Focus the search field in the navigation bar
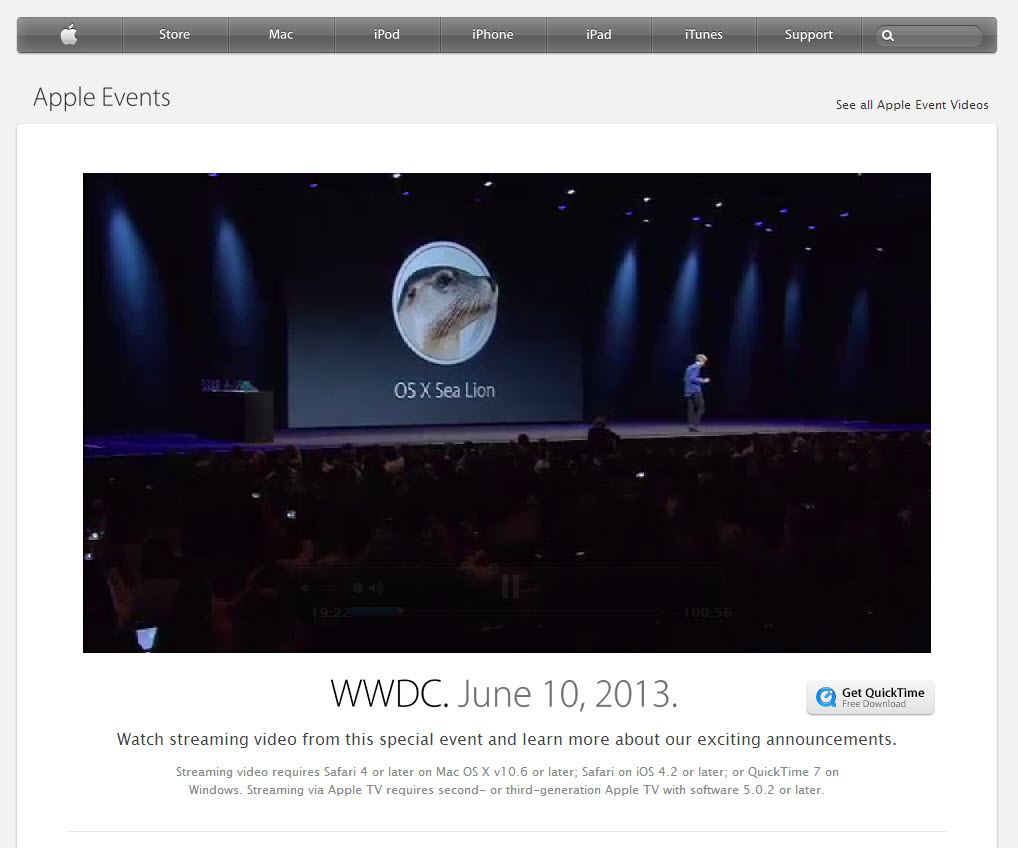The image size is (1018, 848). click(929, 36)
